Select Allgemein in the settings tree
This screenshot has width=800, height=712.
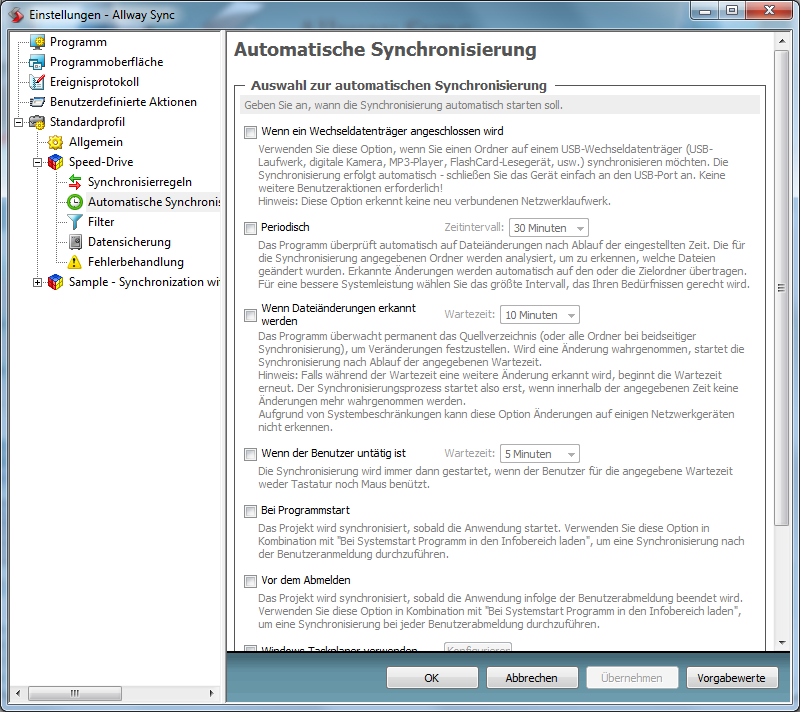tap(96, 142)
